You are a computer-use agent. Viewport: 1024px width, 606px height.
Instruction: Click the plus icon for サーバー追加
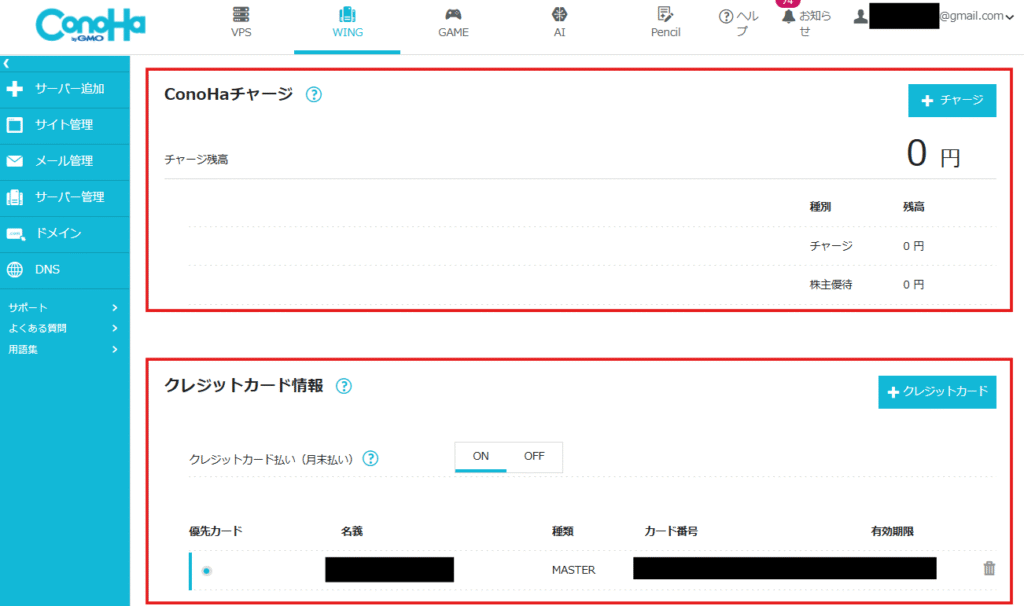[14, 89]
